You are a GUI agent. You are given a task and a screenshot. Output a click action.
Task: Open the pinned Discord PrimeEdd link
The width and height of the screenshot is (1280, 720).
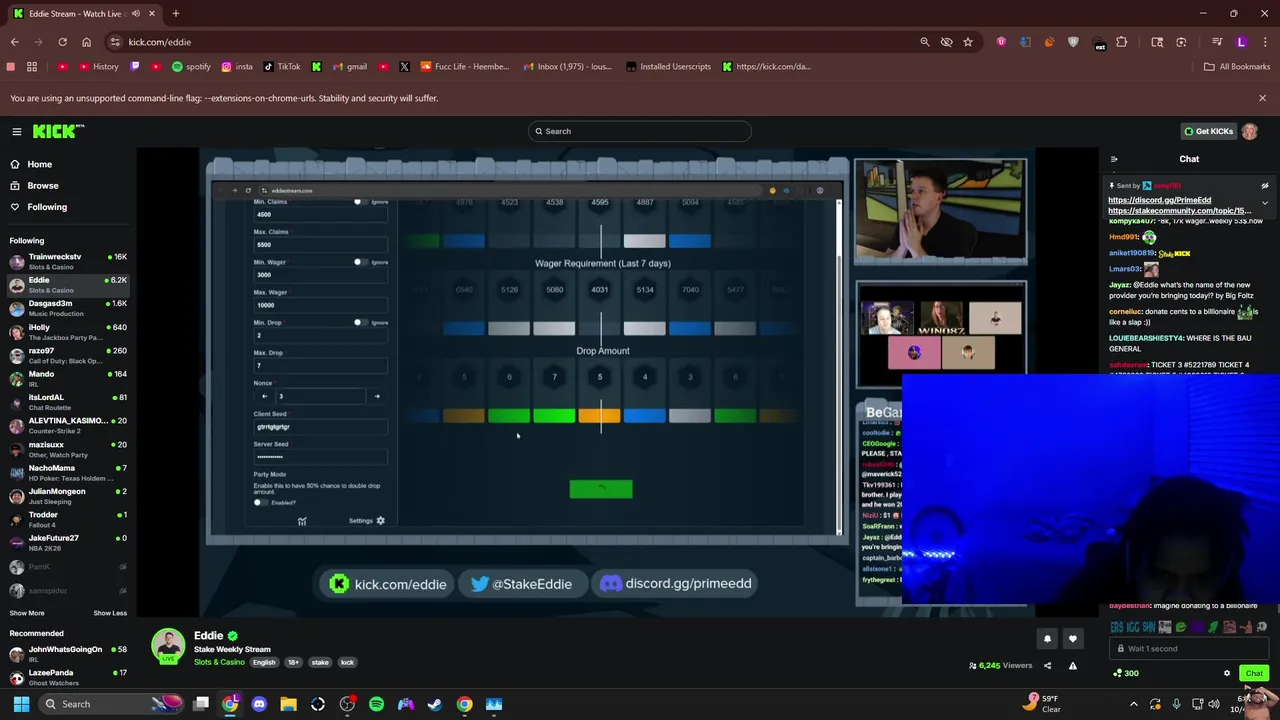coord(1159,200)
